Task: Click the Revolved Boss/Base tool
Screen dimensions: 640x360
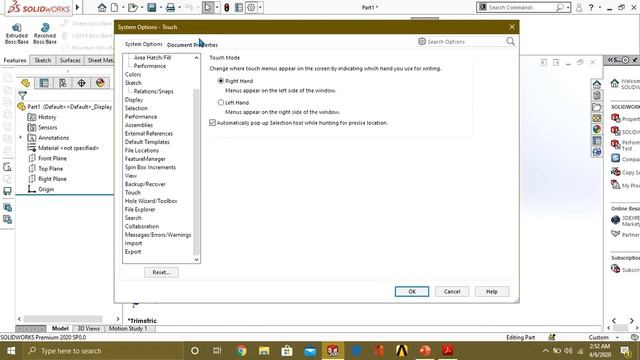Action: point(45,33)
